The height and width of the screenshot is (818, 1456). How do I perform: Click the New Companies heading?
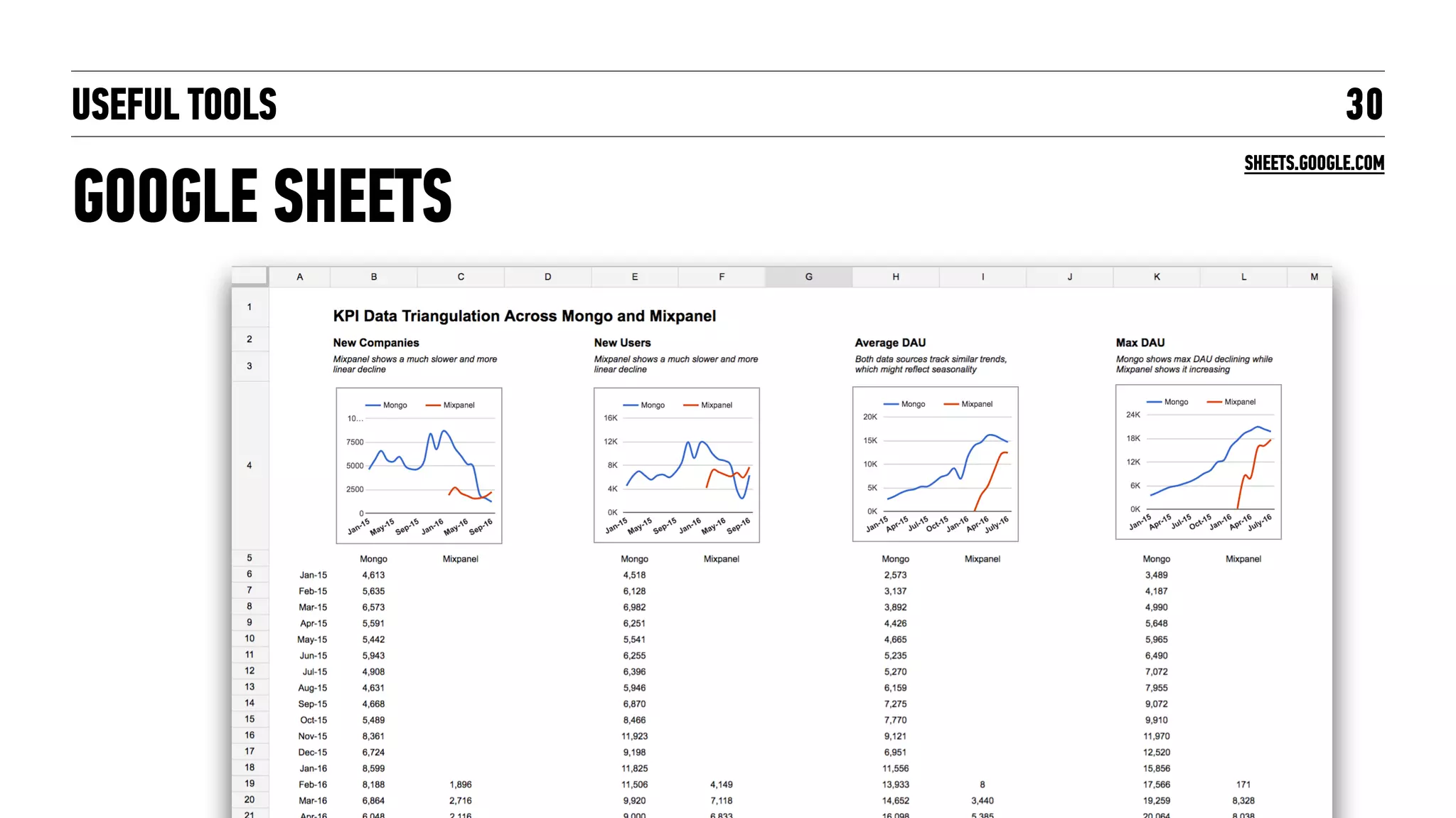[x=376, y=343]
